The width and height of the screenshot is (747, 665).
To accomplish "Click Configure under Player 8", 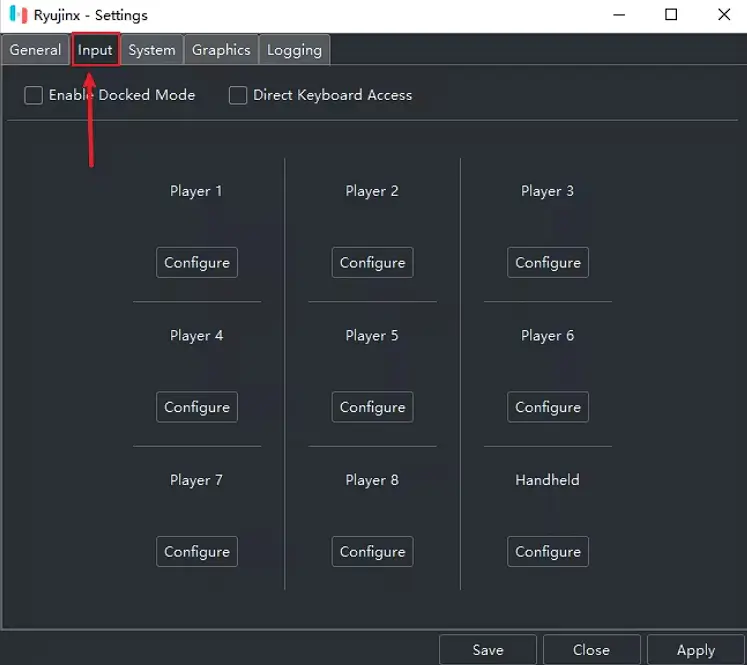I will click(372, 551).
